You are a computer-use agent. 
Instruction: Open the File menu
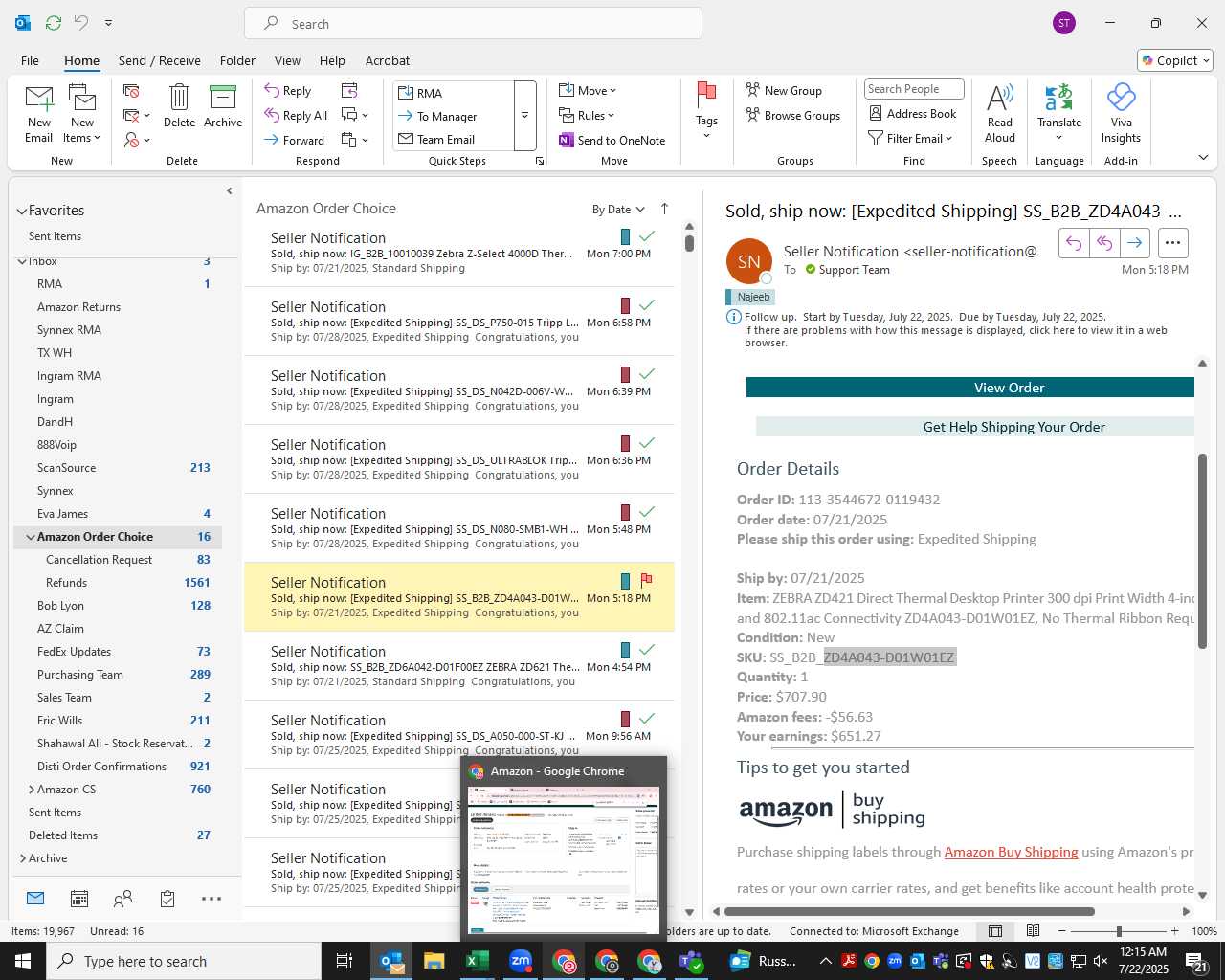tap(31, 60)
